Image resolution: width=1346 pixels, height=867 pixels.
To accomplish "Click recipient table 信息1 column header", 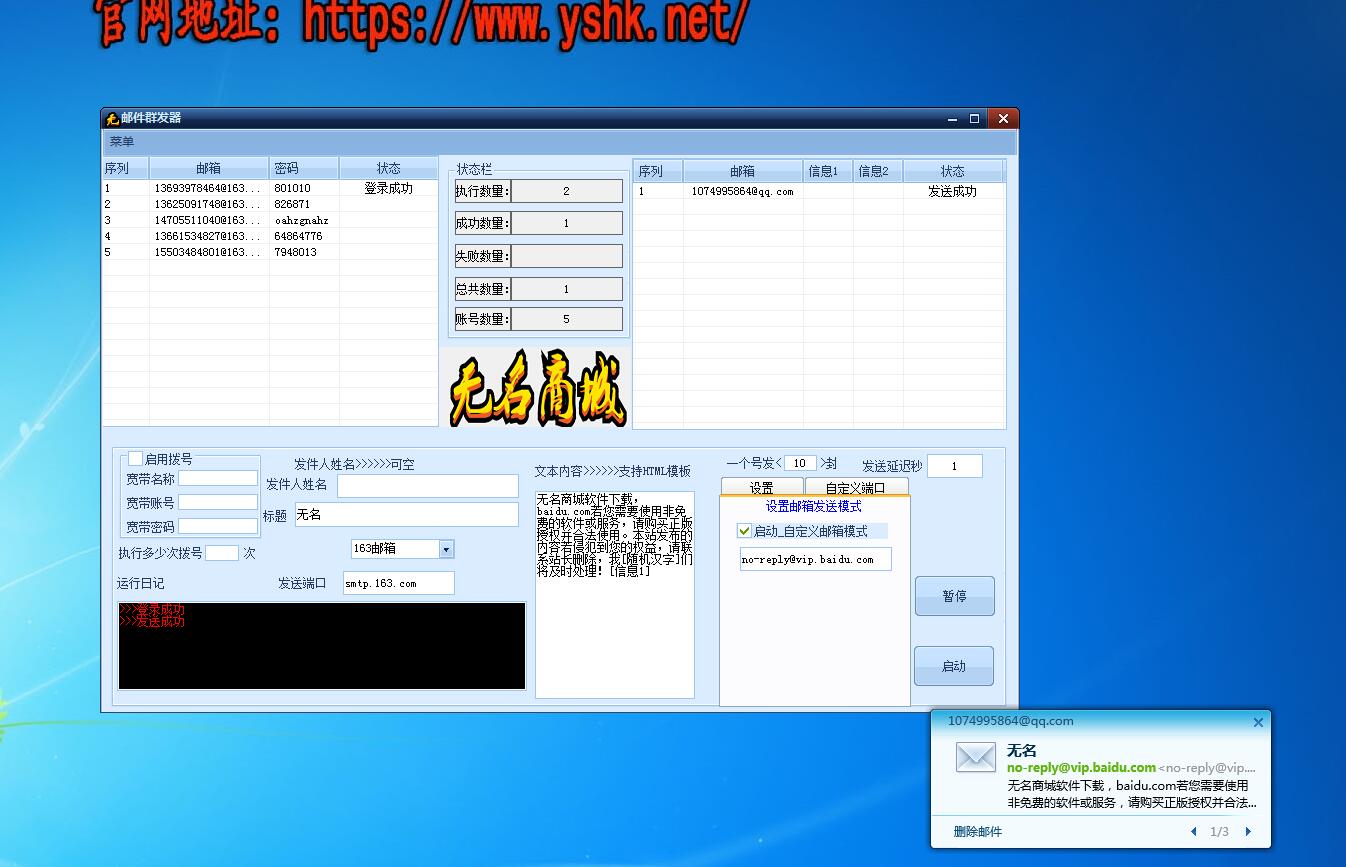I will [828, 171].
